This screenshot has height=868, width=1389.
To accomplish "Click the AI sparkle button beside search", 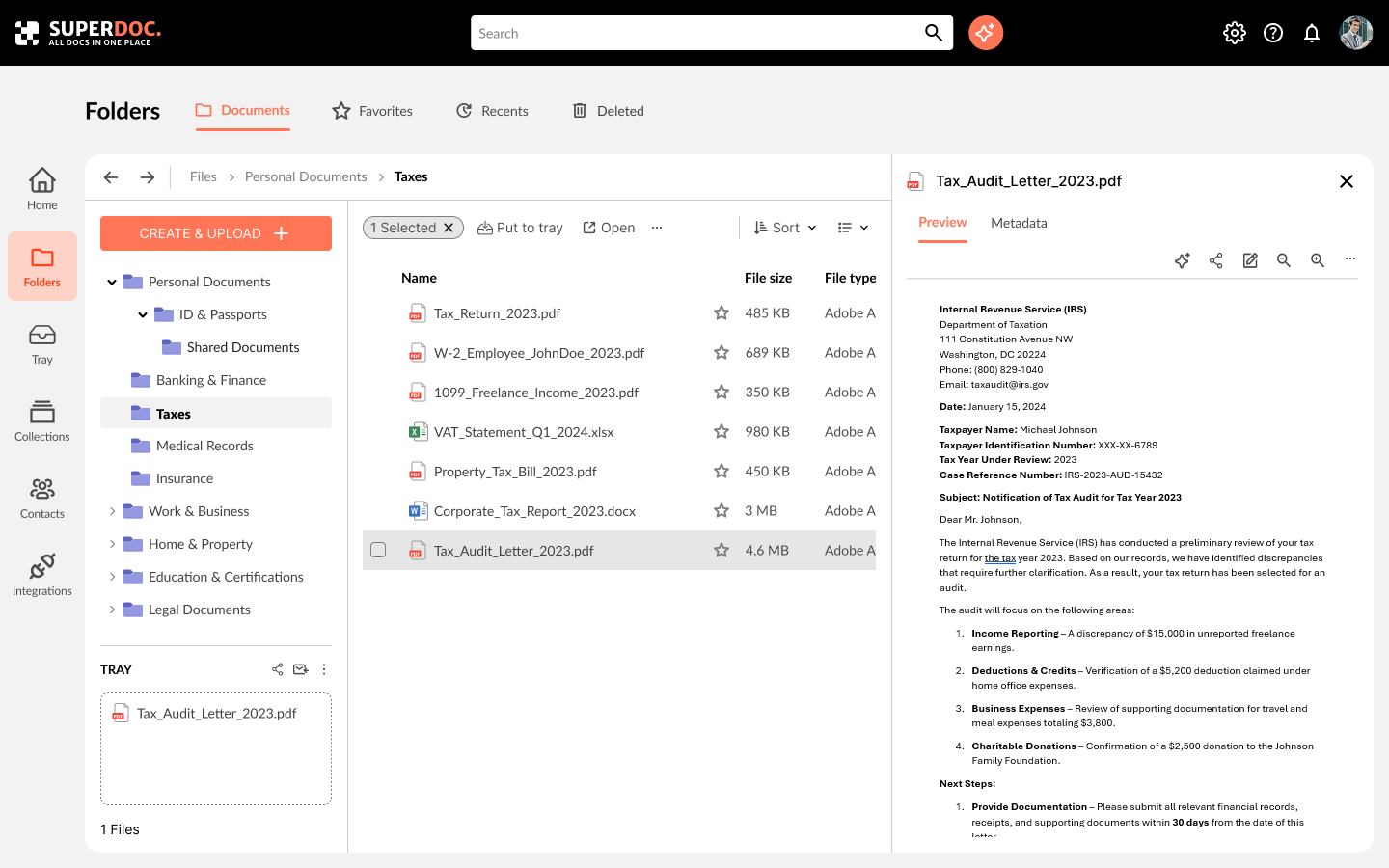I will click(985, 33).
